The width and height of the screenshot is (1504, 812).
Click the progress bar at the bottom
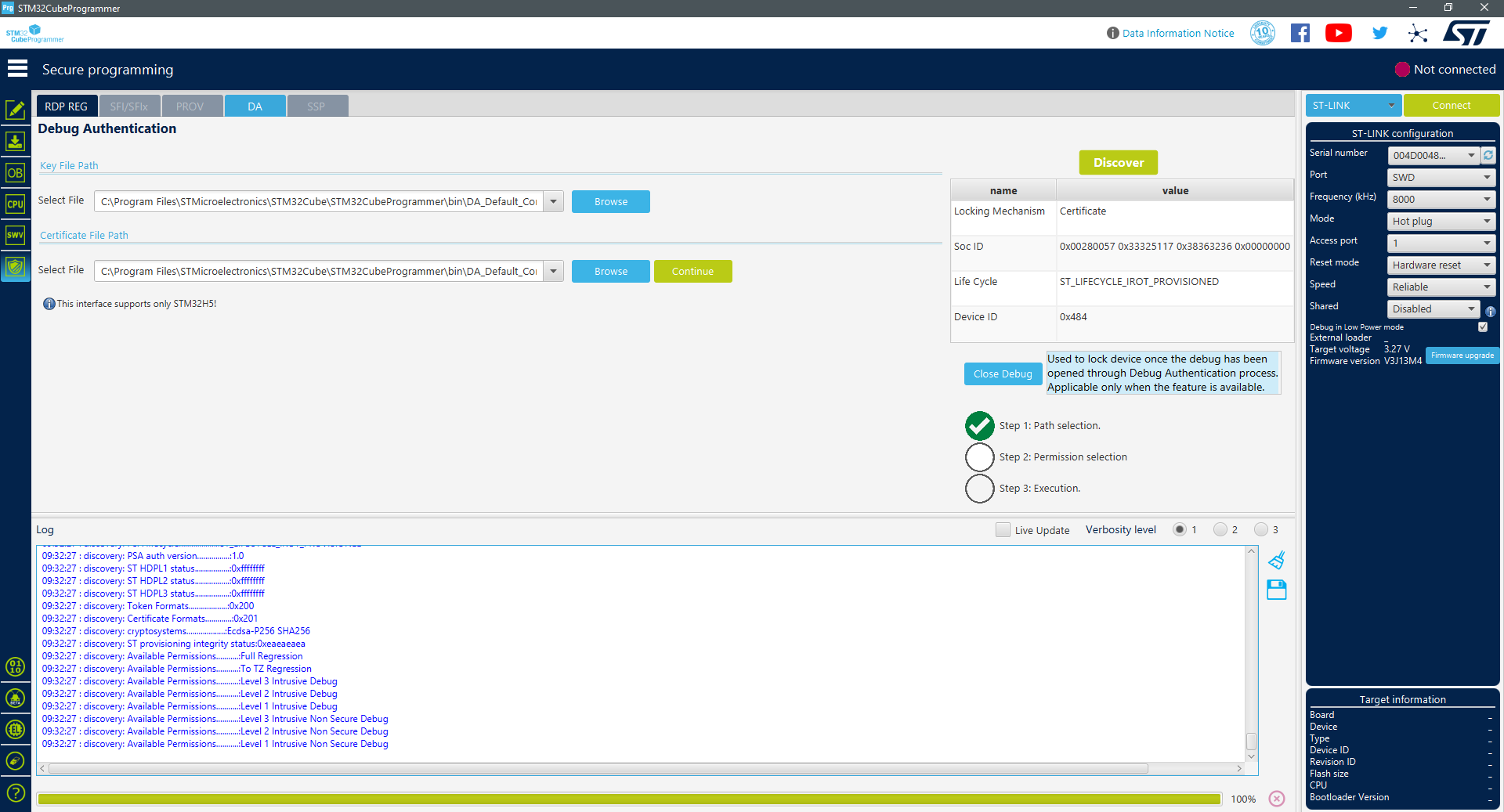[x=627, y=799]
